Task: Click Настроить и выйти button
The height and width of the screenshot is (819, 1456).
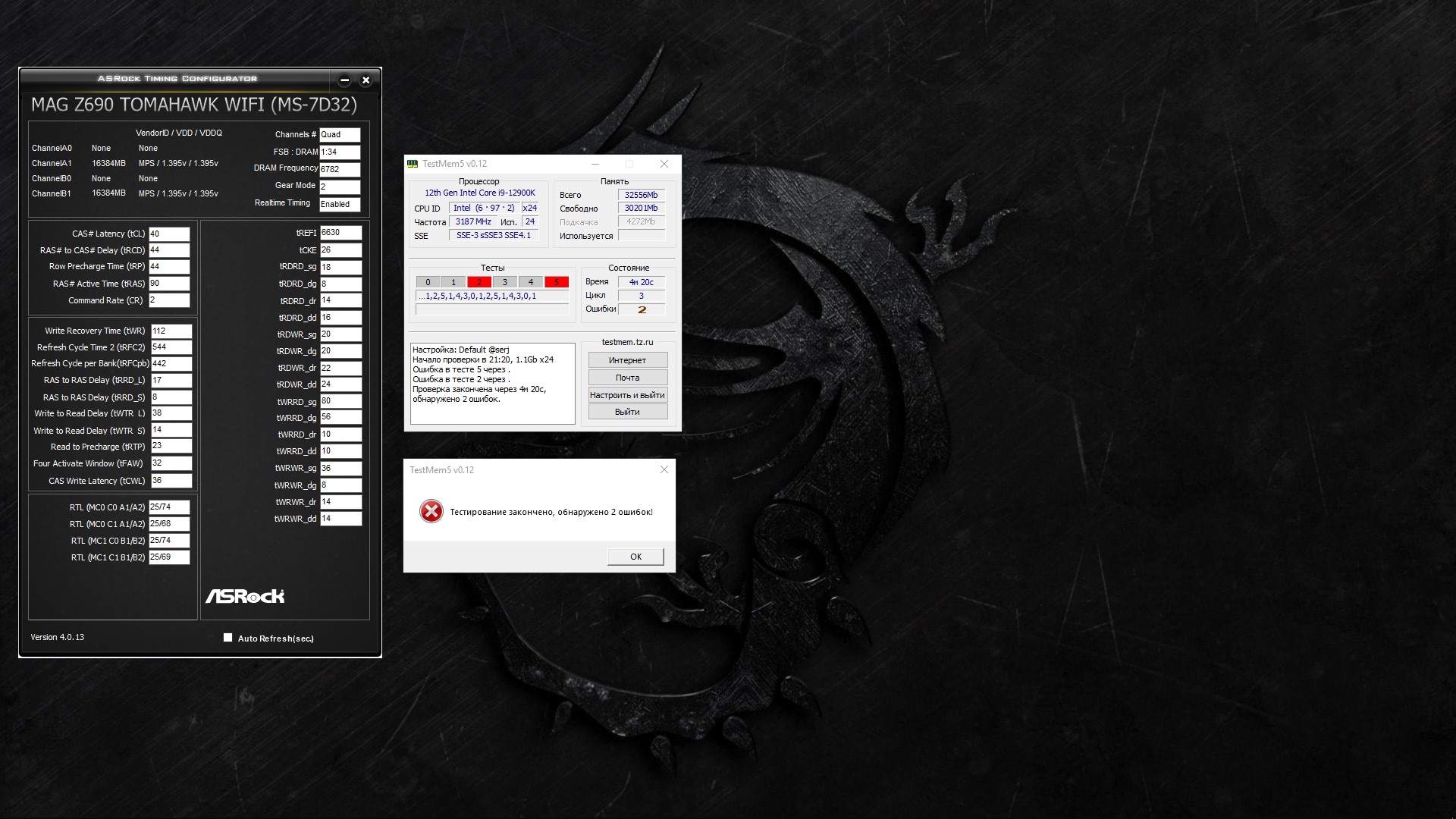Action: 627,395
